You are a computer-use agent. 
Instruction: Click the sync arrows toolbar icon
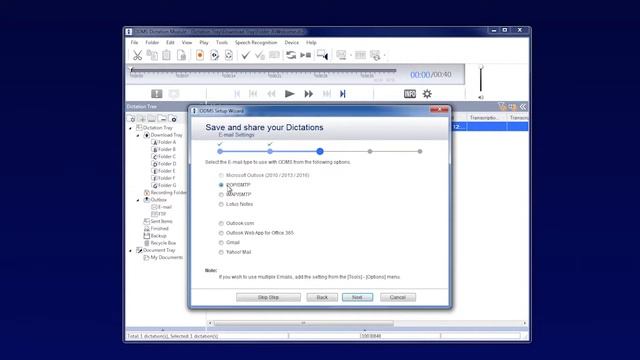coord(291,55)
